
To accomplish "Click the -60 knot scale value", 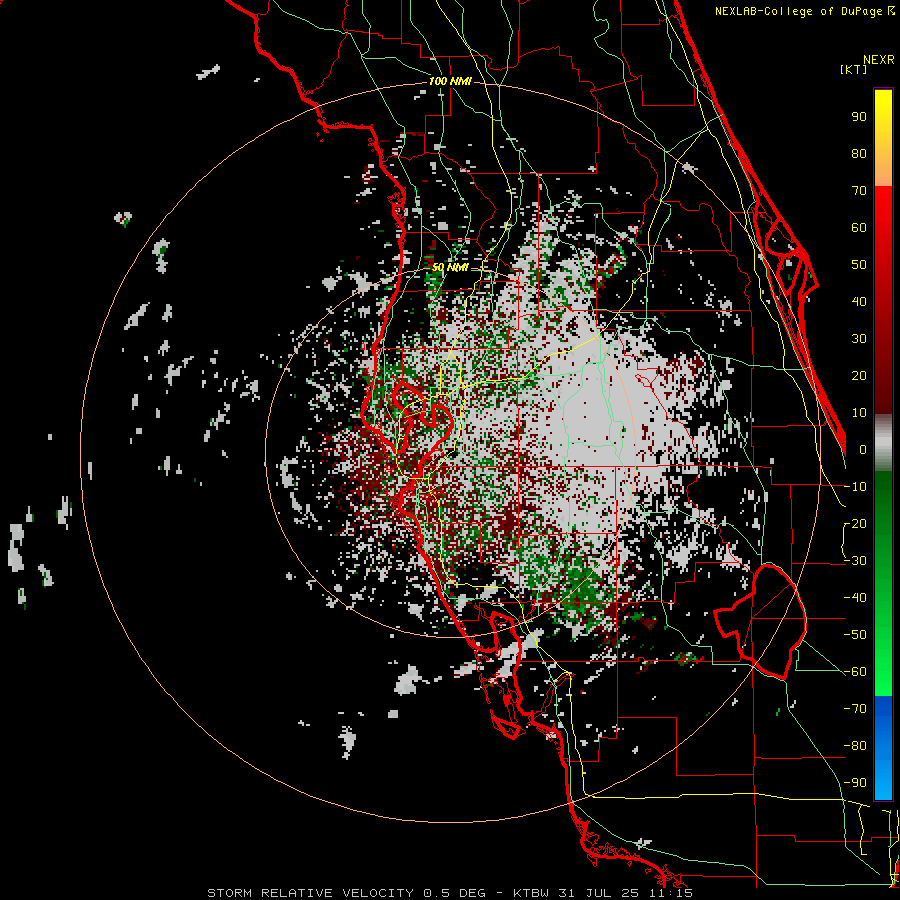I will [x=855, y=672].
